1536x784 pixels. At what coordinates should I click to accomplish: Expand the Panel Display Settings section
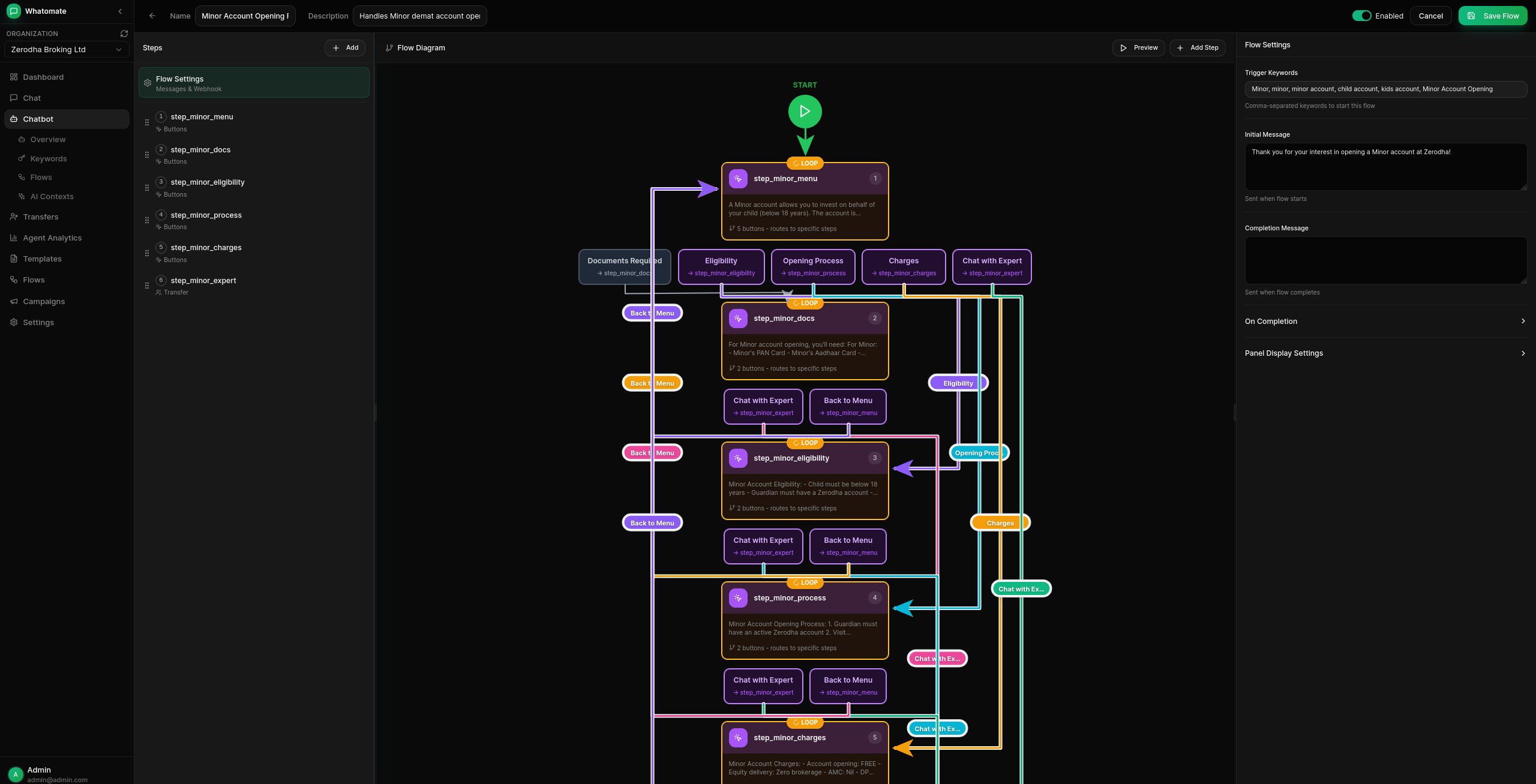coord(1386,353)
